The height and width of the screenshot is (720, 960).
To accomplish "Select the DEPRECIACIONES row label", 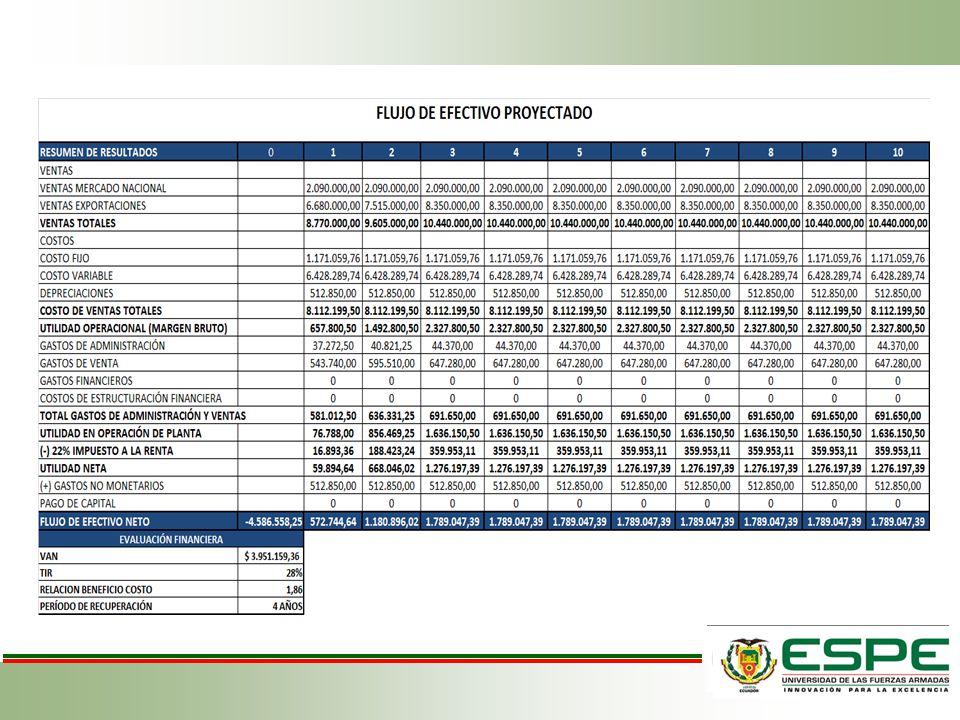I will [77, 293].
